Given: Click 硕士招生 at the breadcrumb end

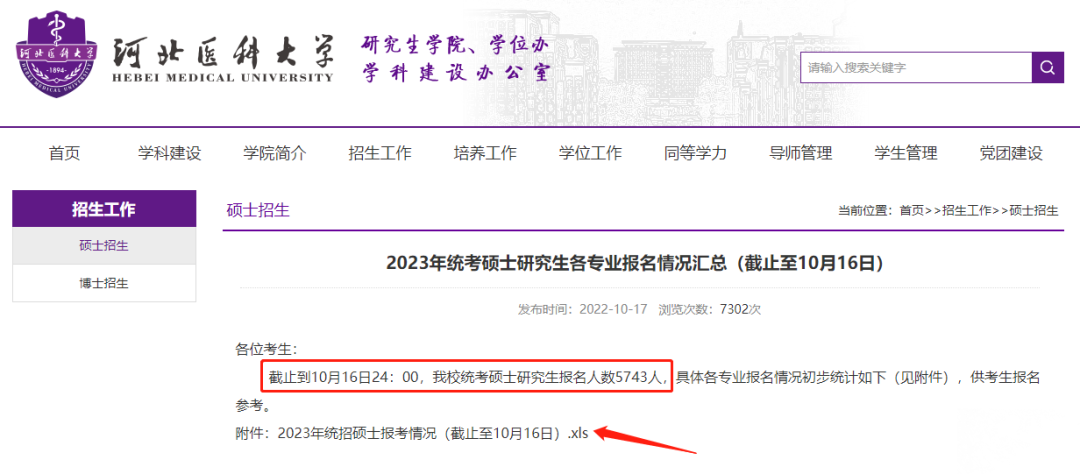Looking at the screenshot, I should pos(1034,211).
